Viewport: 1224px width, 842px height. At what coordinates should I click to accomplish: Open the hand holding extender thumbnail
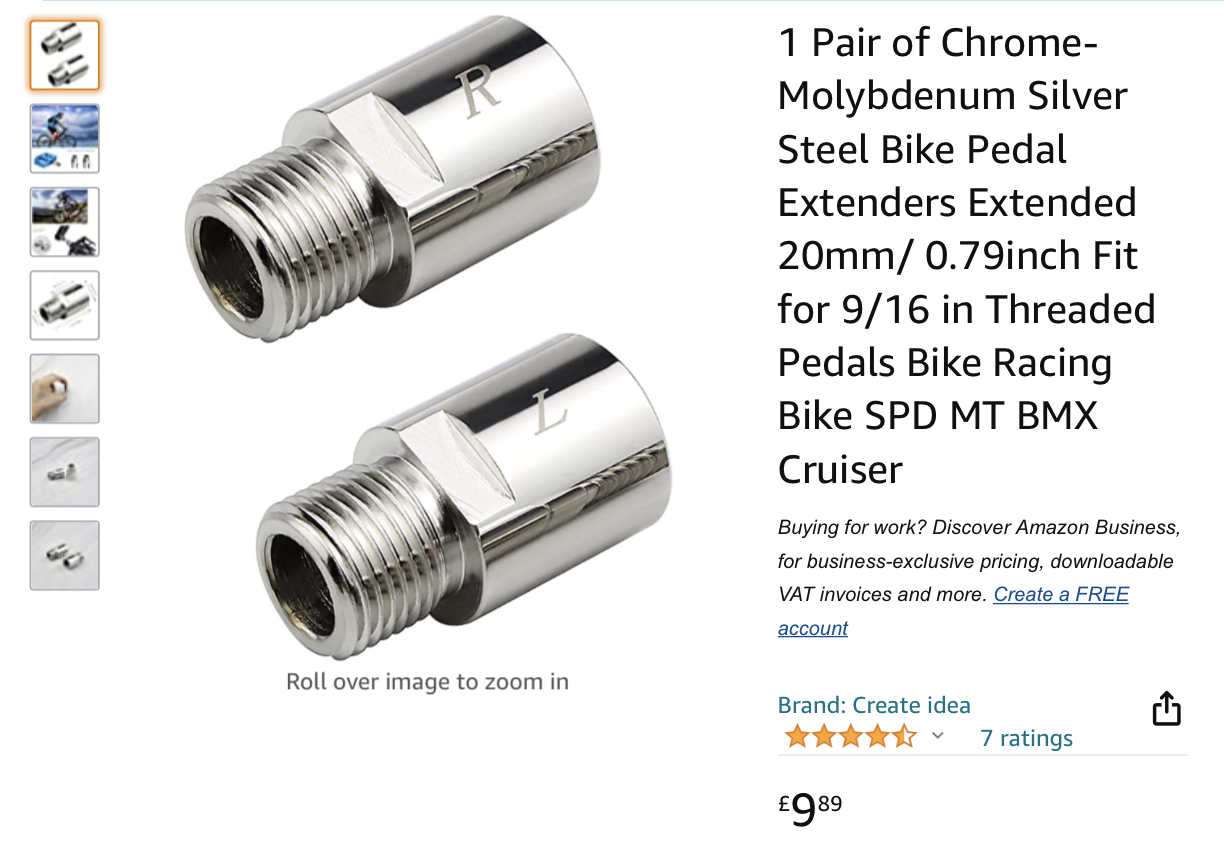coord(64,388)
